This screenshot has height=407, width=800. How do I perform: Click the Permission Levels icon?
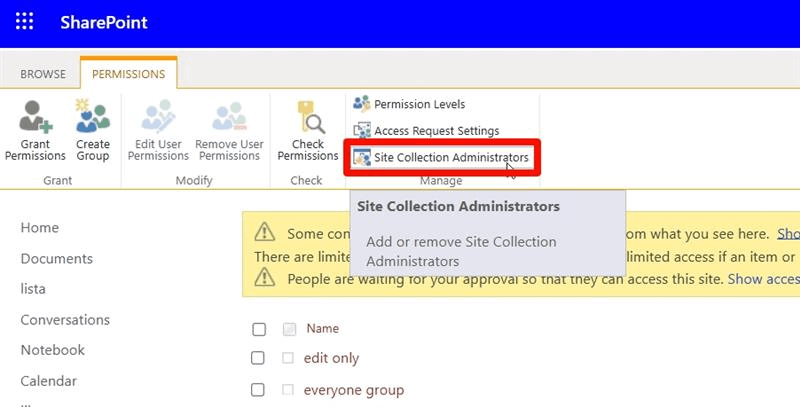(362, 104)
